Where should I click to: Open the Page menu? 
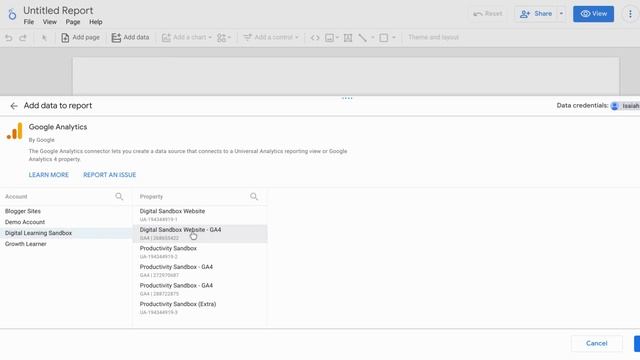(73, 22)
